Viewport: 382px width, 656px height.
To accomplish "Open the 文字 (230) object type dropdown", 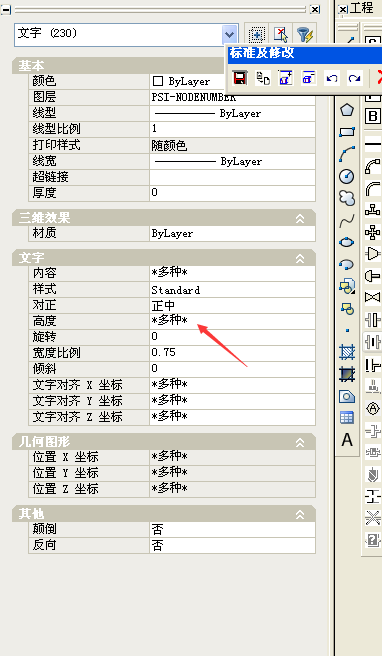I will 229,34.
